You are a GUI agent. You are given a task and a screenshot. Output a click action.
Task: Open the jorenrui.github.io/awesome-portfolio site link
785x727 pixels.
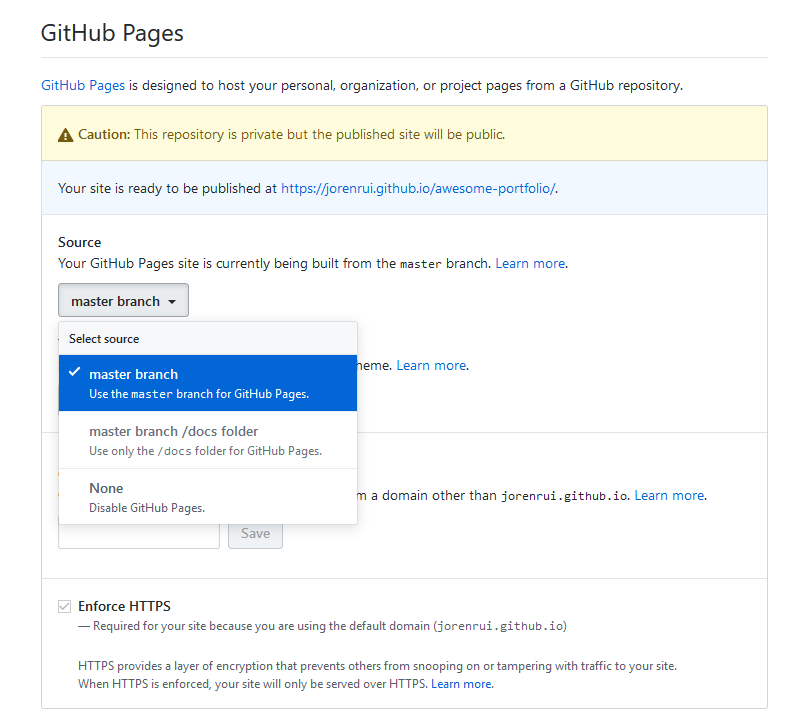418,189
